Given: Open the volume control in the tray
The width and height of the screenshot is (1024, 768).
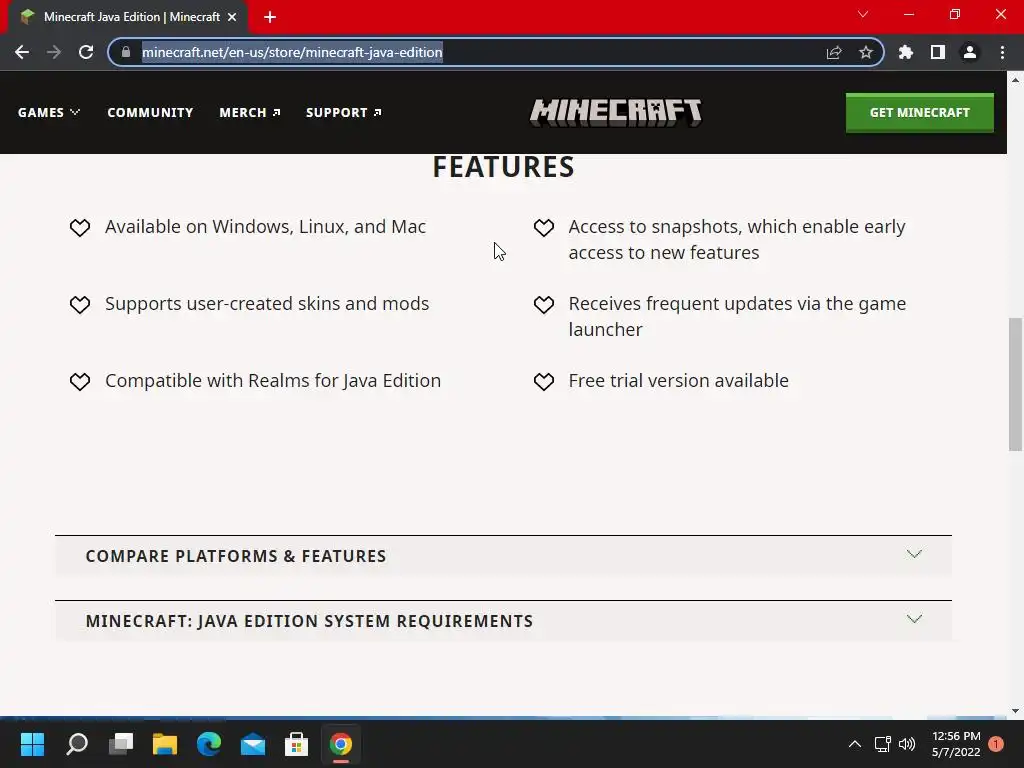Looking at the screenshot, I should (907, 744).
